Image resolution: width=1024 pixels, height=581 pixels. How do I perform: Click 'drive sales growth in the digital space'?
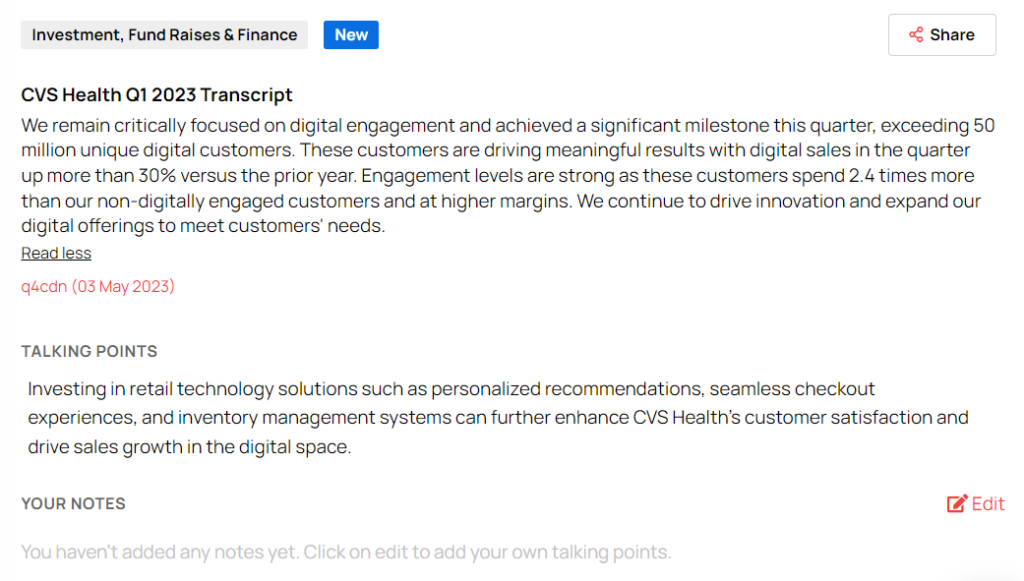click(190, 447)
